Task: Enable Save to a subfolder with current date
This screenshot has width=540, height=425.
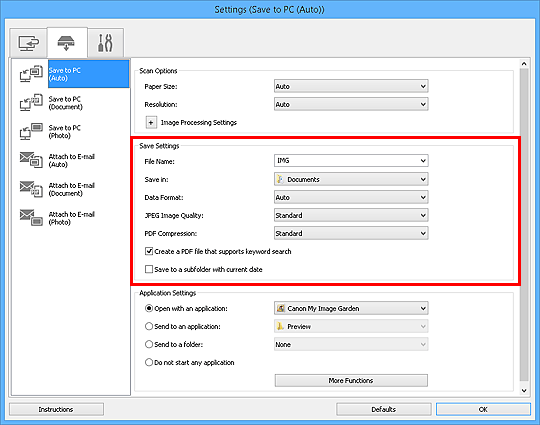Action: pyautogui.click(x=149, y=269)
